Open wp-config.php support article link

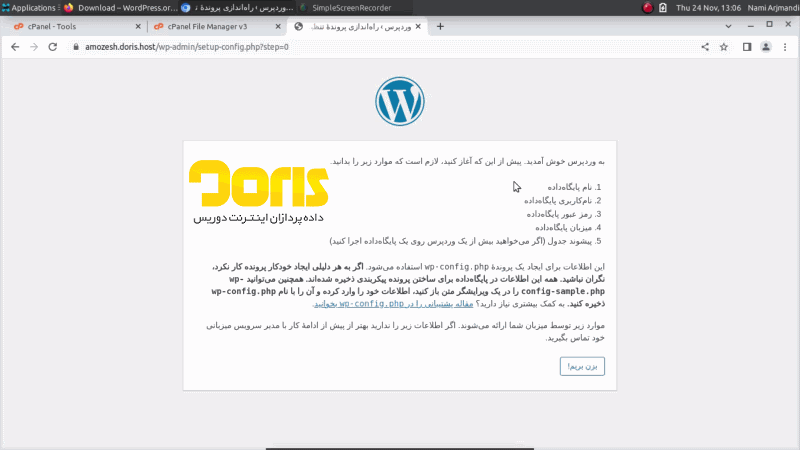coord(393,304)
